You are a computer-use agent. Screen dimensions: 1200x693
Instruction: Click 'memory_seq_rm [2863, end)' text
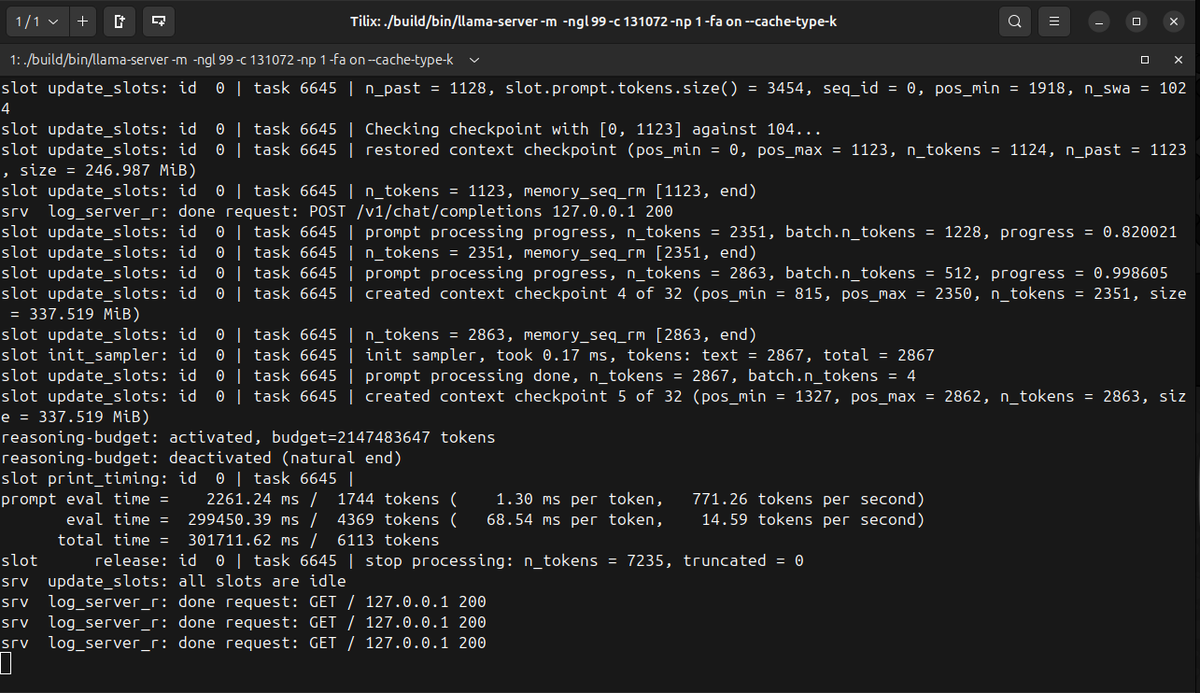coord(639,334)
